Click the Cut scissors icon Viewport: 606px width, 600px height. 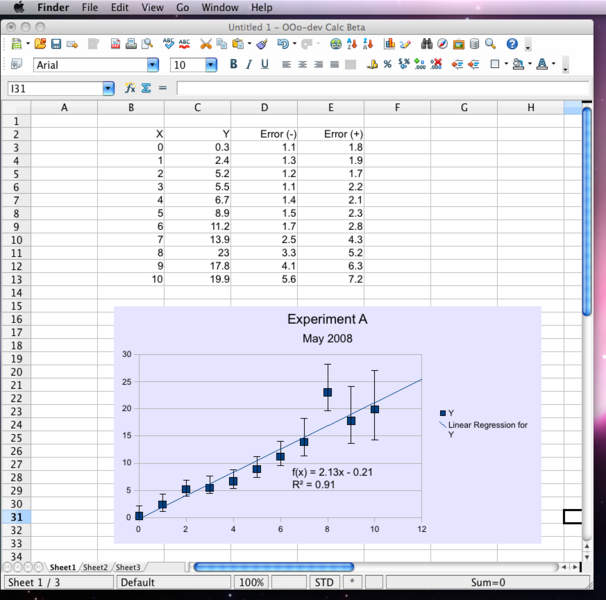(206, 44)
